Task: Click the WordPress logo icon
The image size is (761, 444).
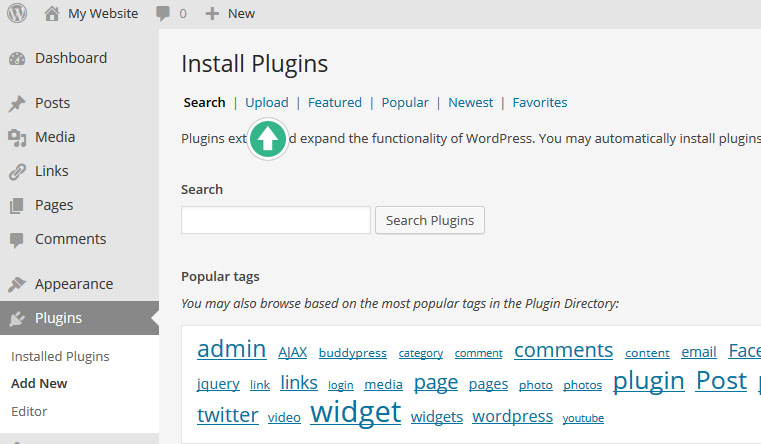Action: (16, 13)
